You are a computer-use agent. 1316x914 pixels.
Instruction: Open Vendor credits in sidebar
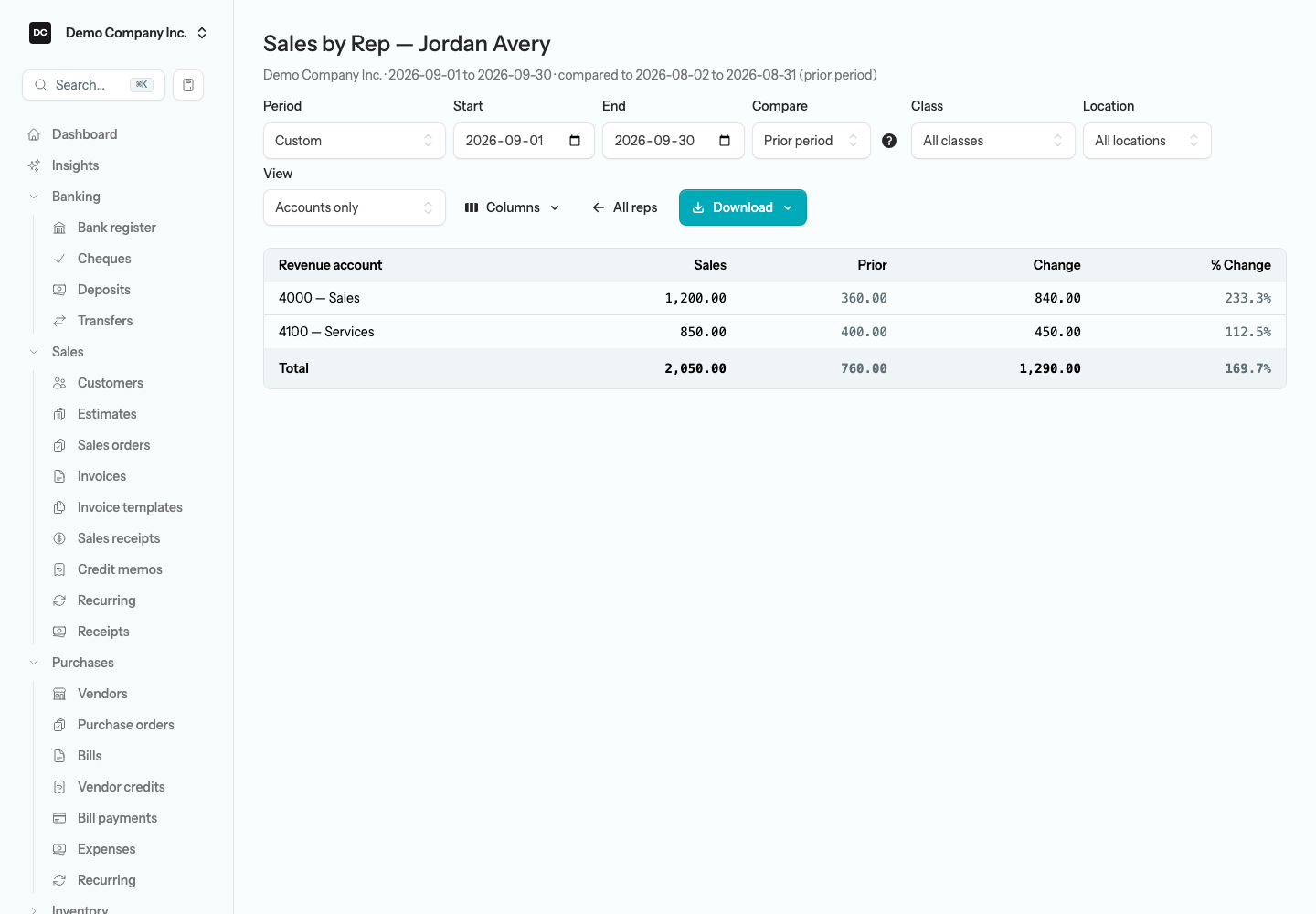pyautogui.click(x=122, y=787)
